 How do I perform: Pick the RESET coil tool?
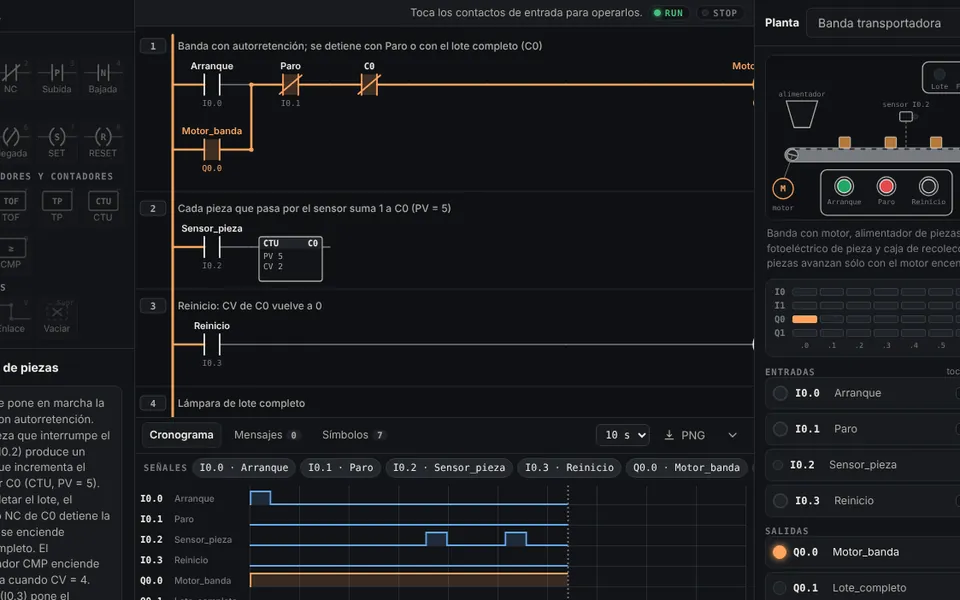pyautogui.click(x=102, y=142)
